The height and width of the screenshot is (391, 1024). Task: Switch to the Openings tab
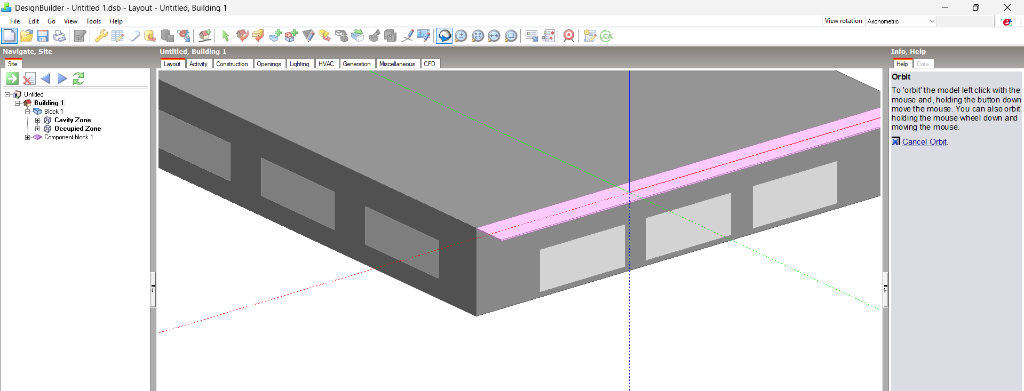268,64
